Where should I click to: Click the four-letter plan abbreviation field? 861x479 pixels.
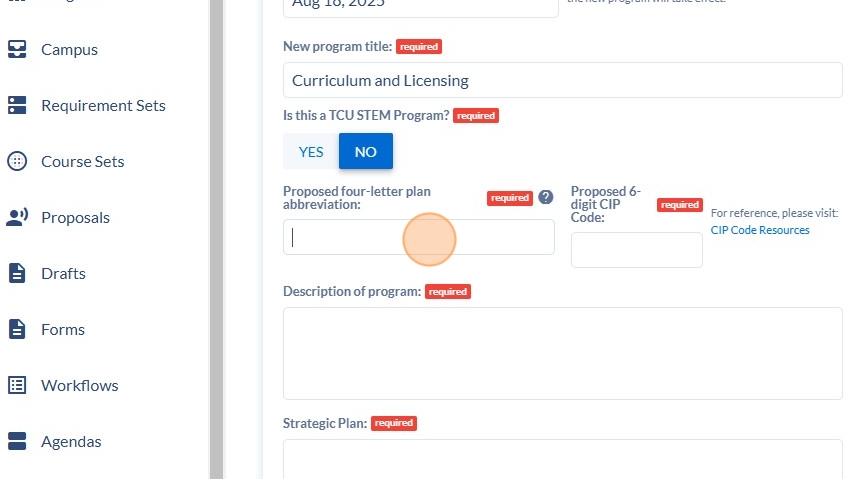coord(418,237)
